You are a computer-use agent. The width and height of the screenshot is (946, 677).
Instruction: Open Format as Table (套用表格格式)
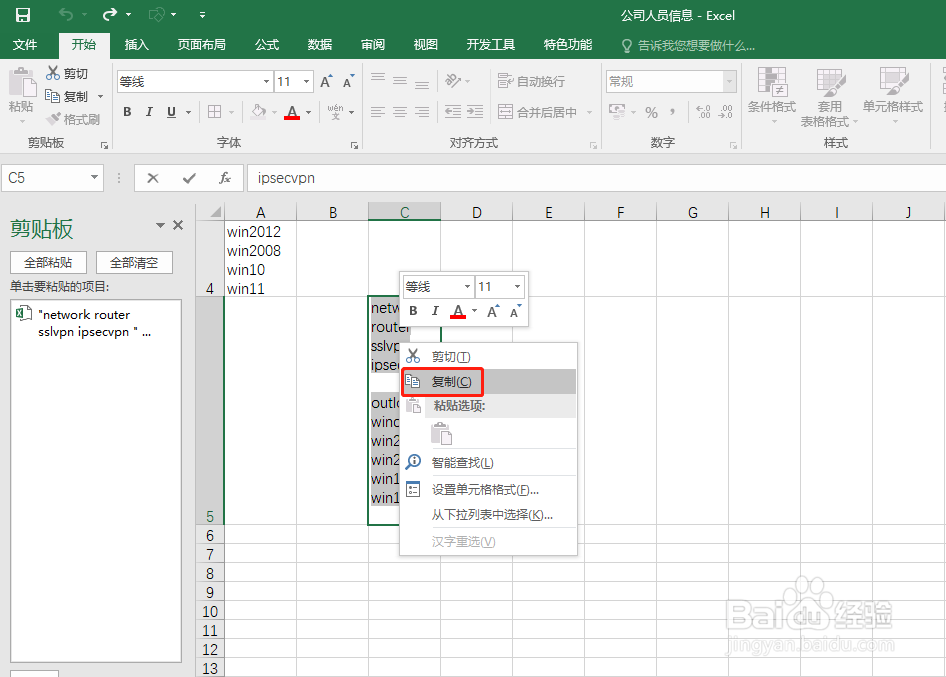click(829, 97)
